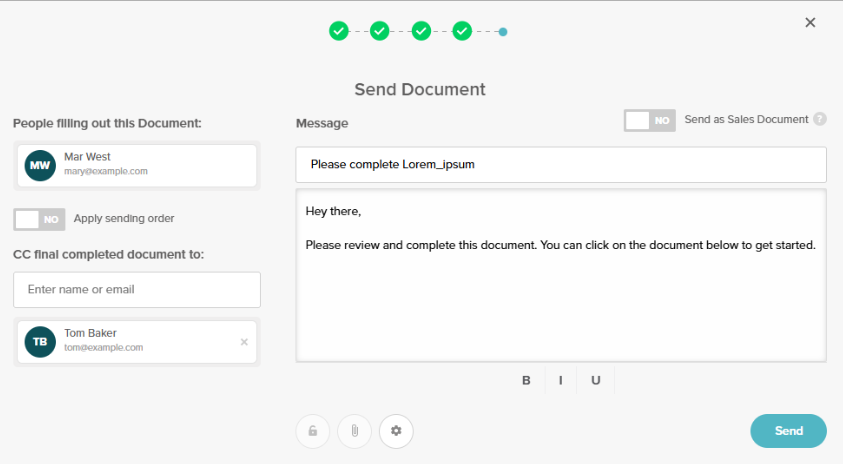Click the MW avatar for Mar West
This screenshot has width=844, height=464.
(40, 165)
